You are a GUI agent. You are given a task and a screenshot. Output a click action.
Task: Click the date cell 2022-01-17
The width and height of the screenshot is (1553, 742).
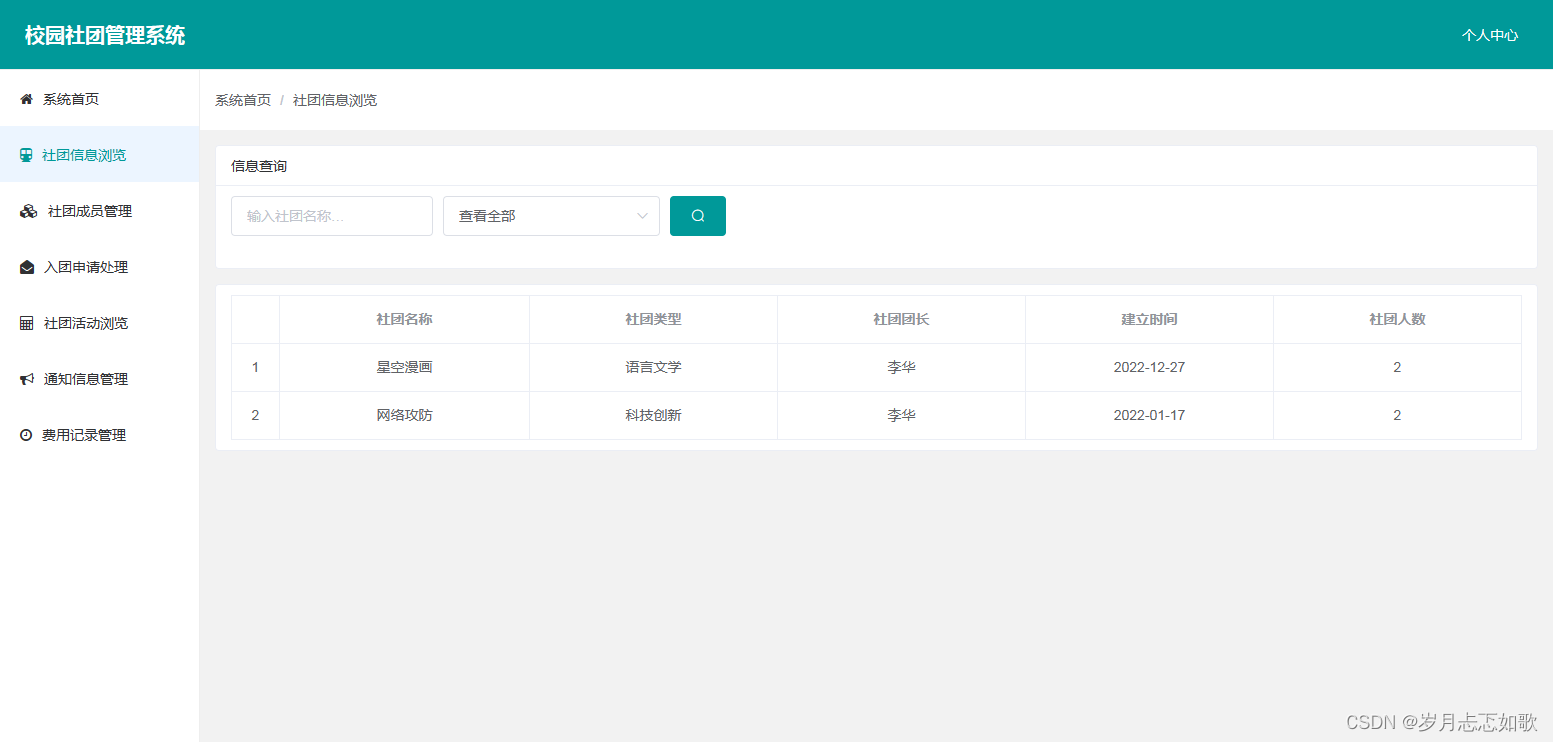click(x=1149, y=415)
